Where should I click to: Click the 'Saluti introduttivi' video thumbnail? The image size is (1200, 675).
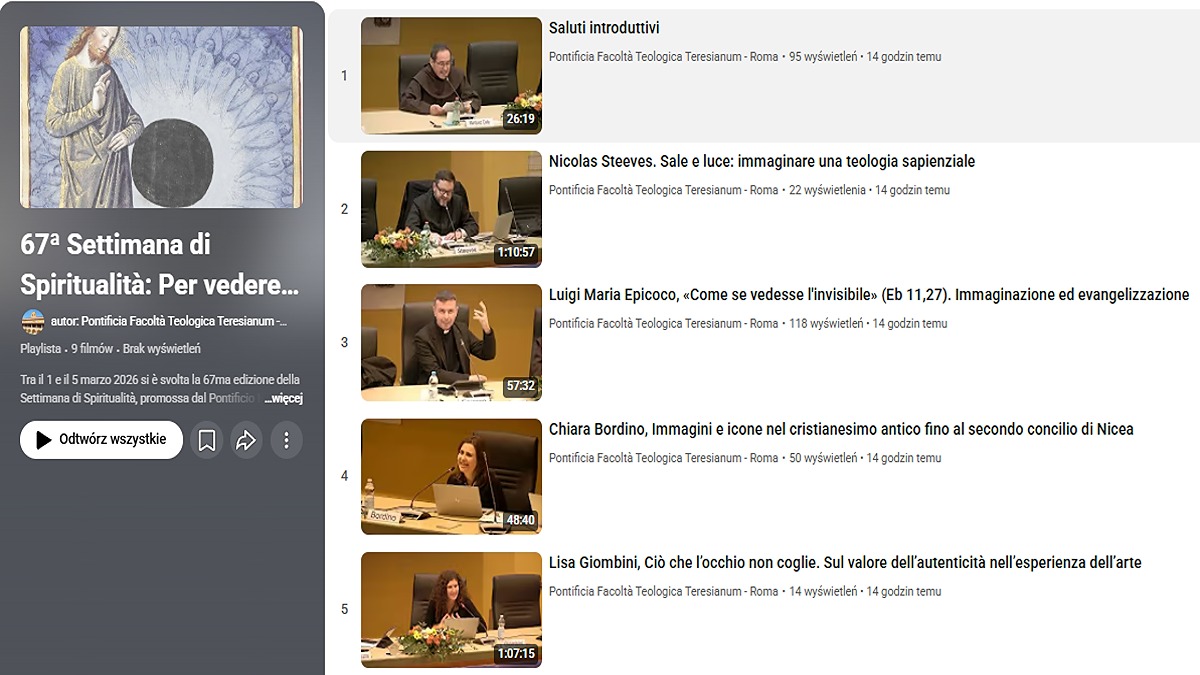pyautogui.click(x=451, y=76)
